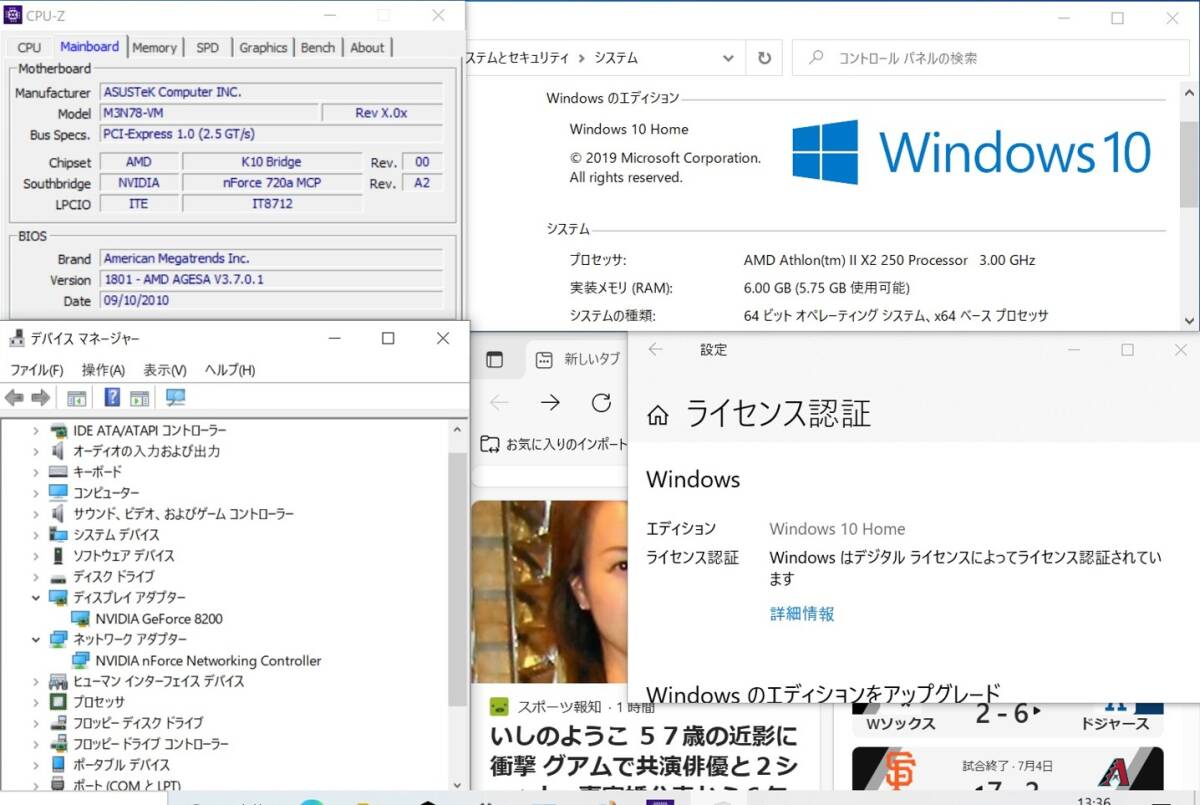The height and width of the screenshot is (805, 1200).
Task: Click the browser's forward arrow
Action: click(550, 402)
